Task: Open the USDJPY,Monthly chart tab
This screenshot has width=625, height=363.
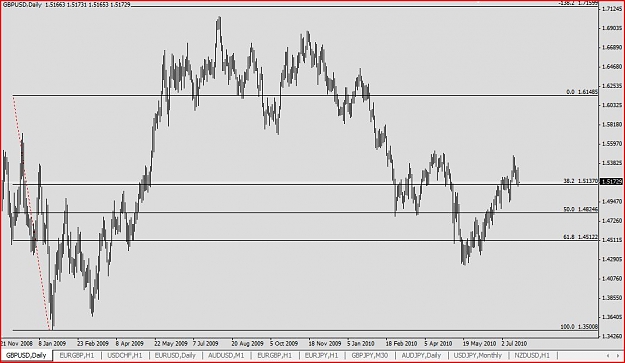Action: 478,355
